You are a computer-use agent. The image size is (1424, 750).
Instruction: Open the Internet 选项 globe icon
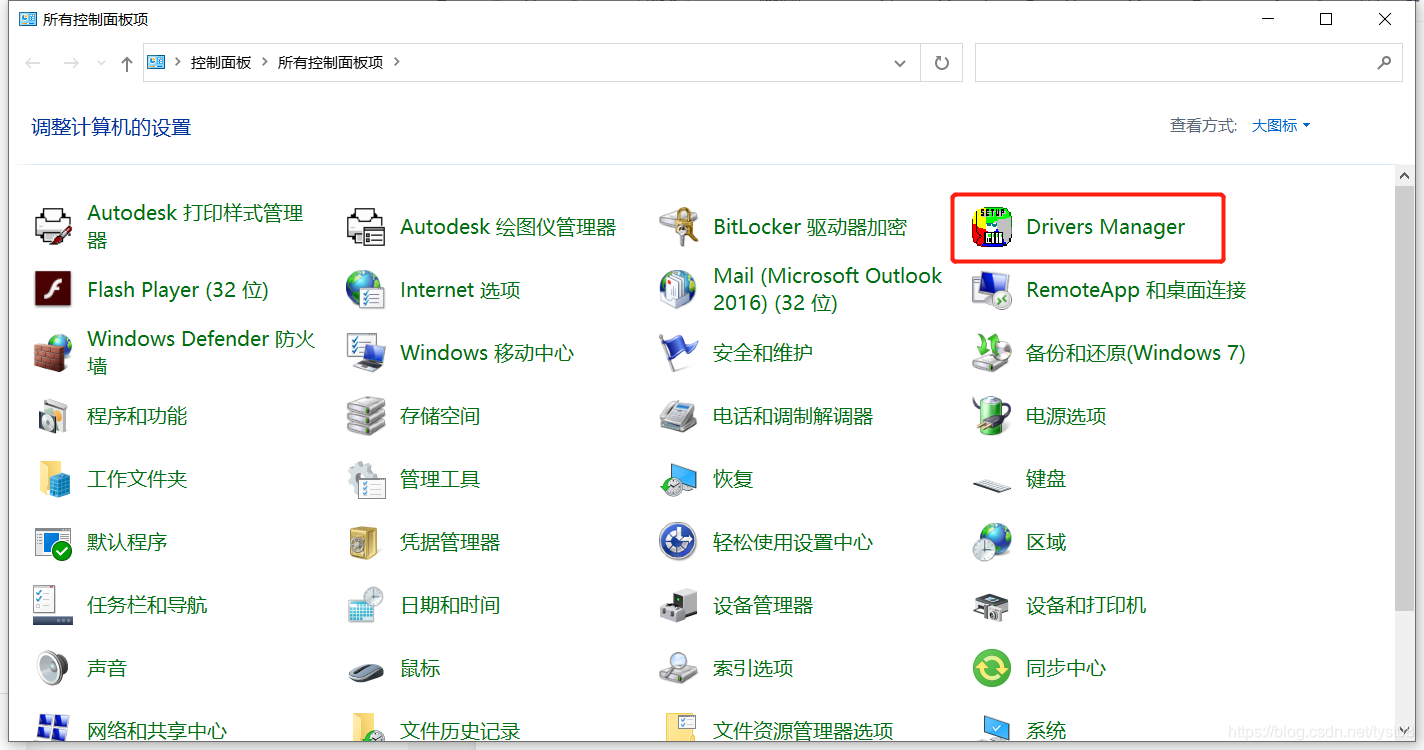pos(366,290)
